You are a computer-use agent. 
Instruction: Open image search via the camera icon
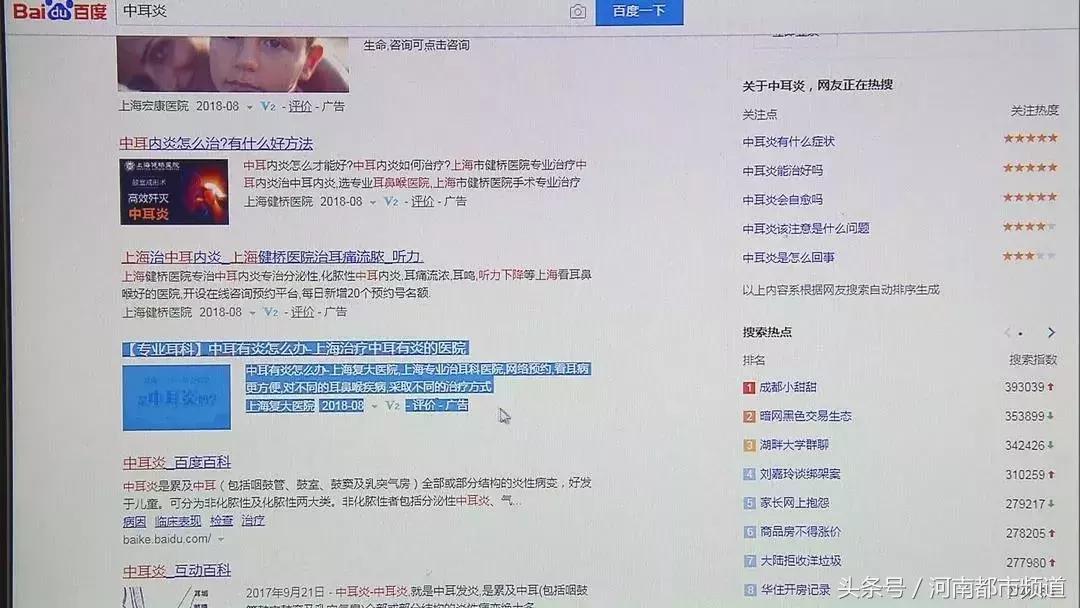580,13
